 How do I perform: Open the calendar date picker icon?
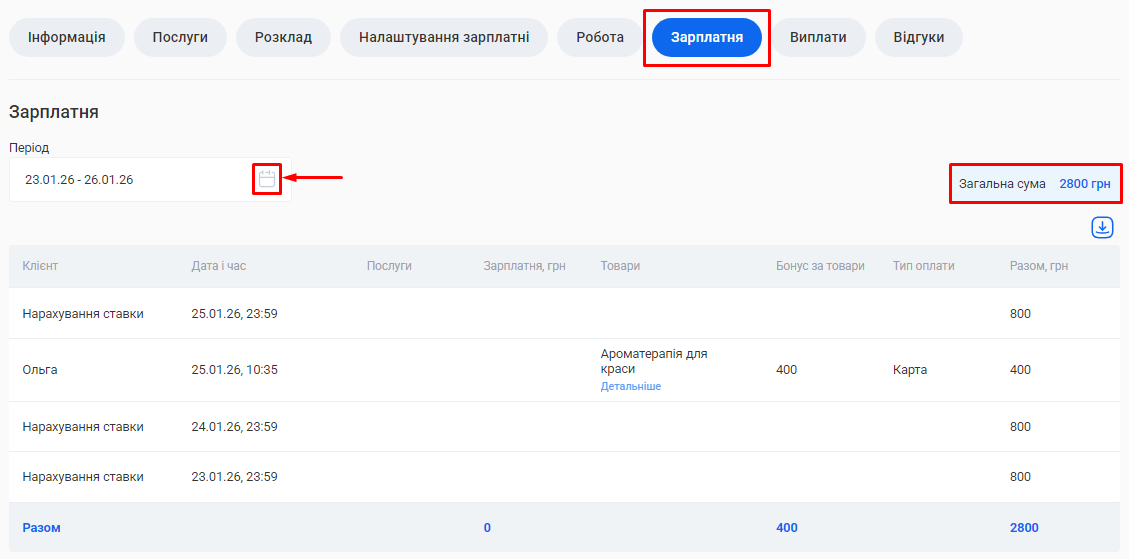point(267,180)
